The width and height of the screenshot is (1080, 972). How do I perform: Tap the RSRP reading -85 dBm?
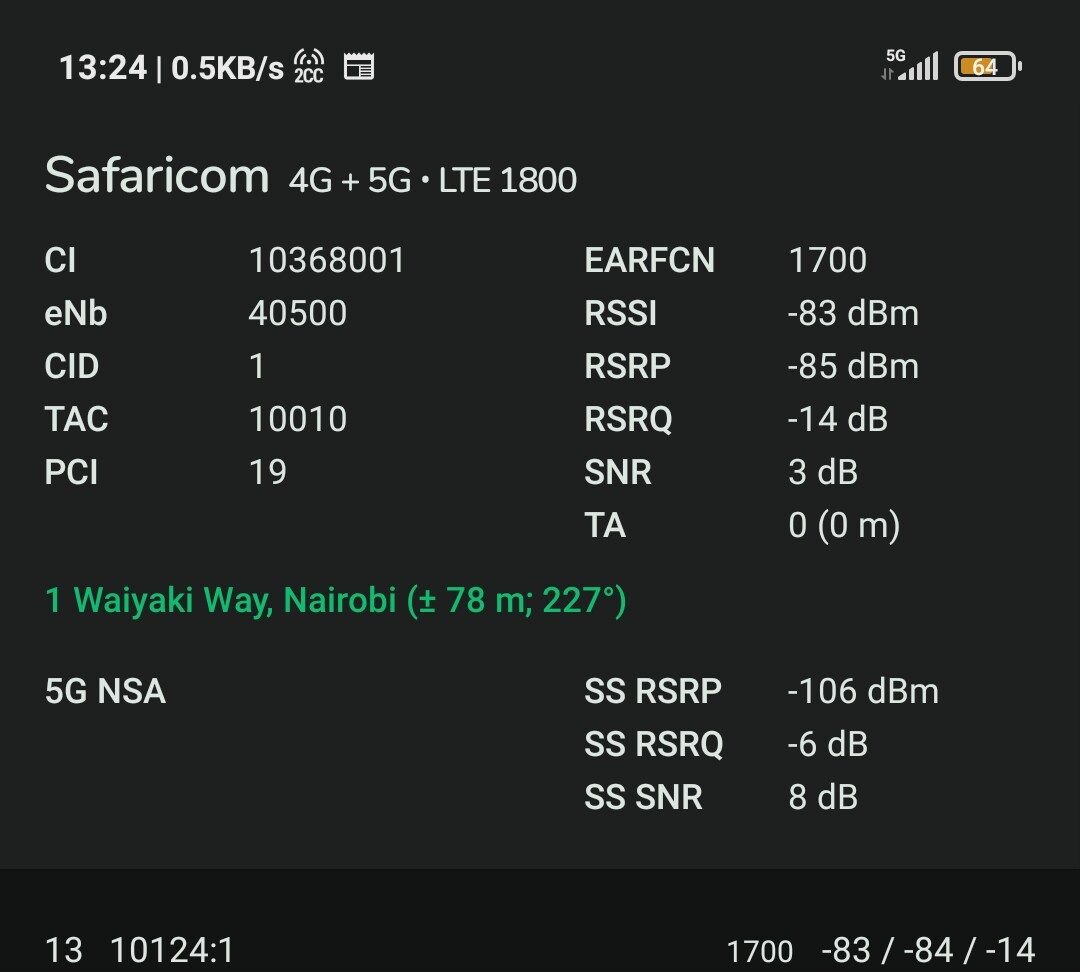(853, 366)
